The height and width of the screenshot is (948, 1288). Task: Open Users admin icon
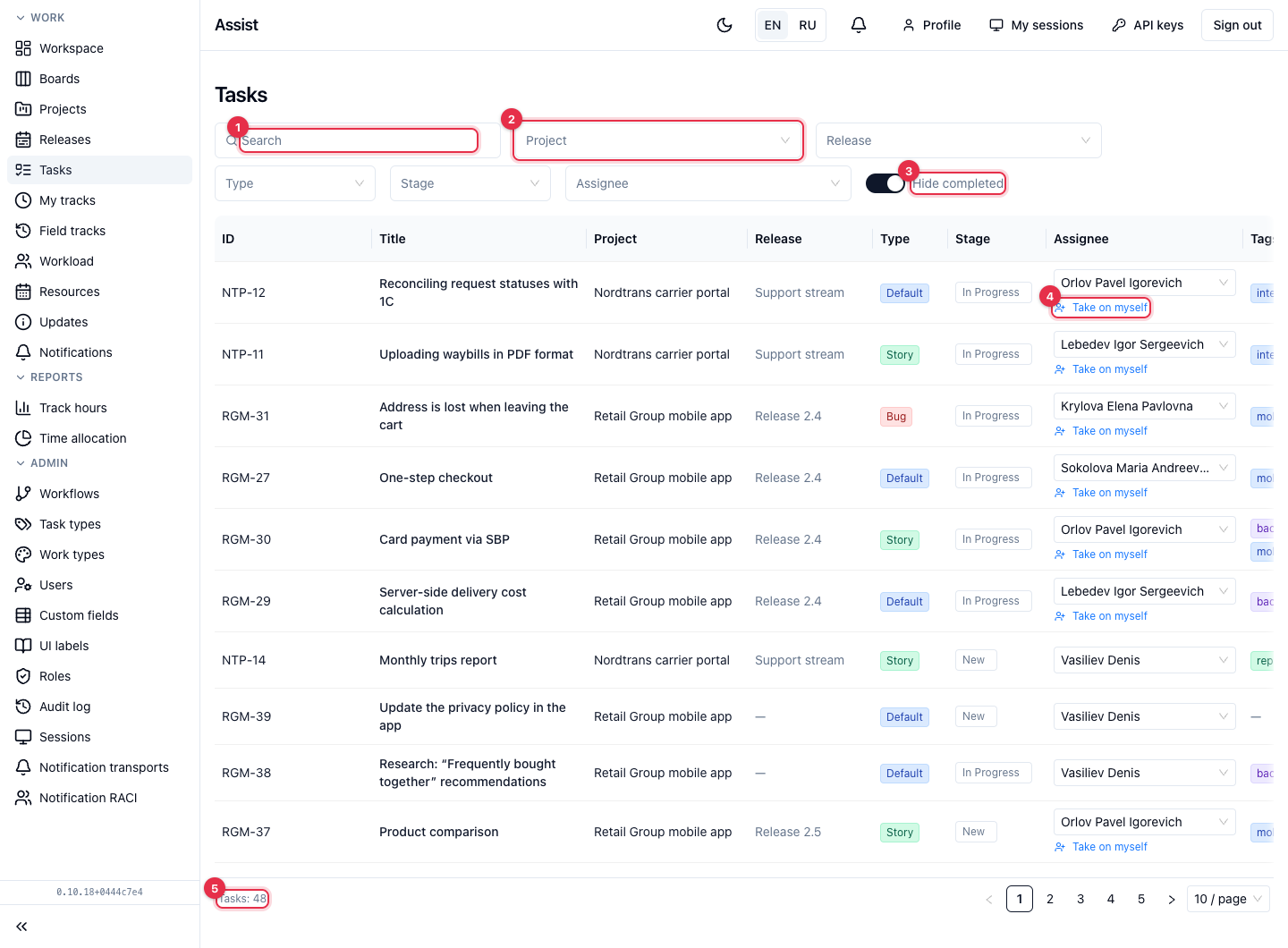[x=23, y=585]
